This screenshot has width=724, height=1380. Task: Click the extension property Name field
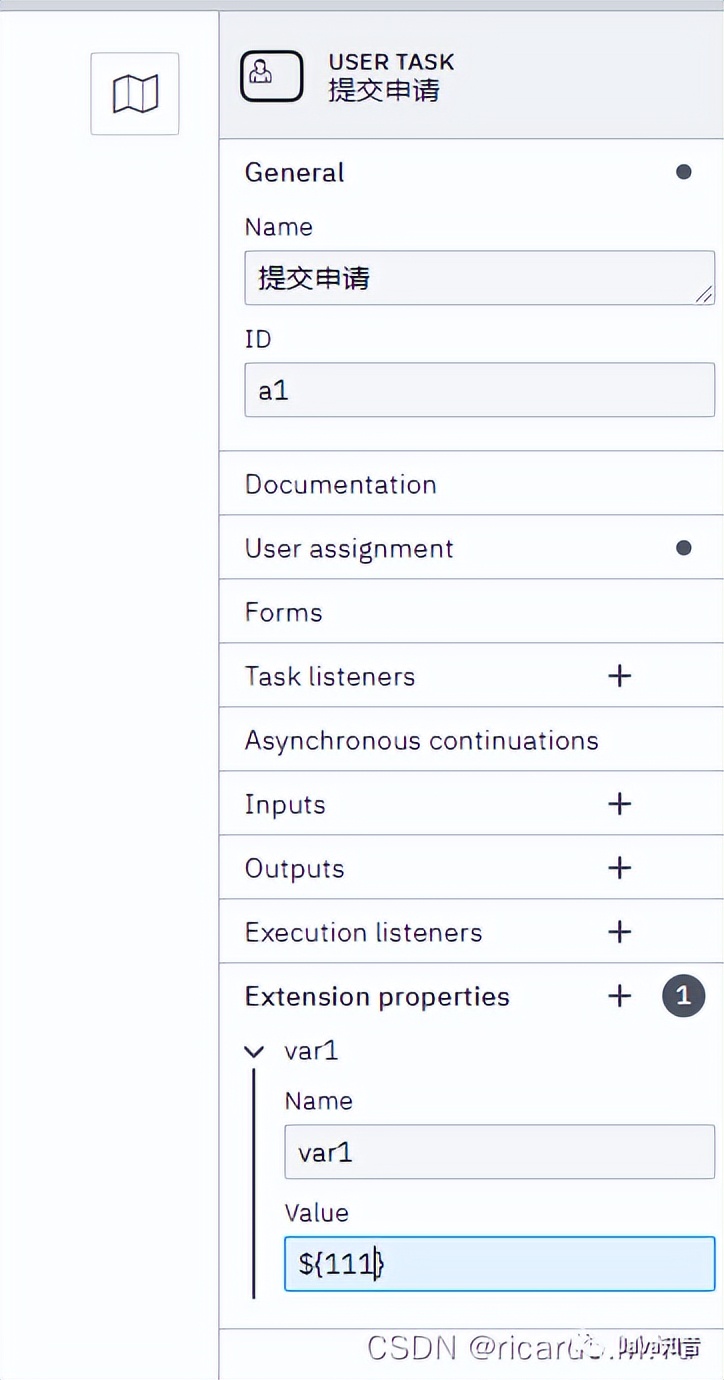(x=499, y=1152)
